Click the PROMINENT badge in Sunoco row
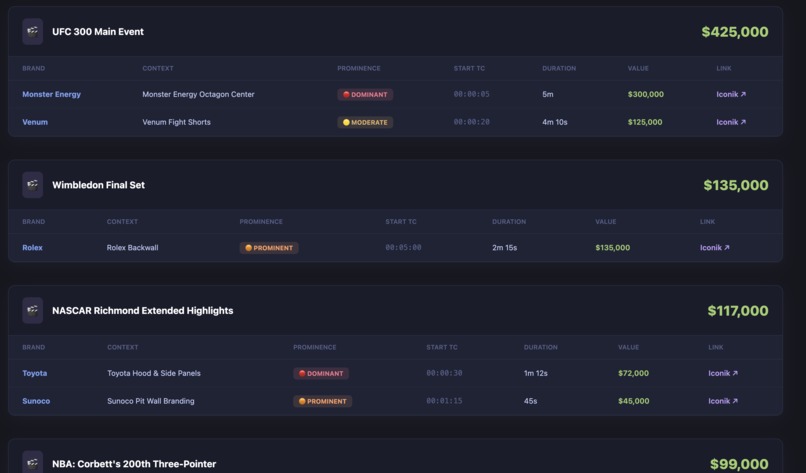Screen dimensions: 806x473 (x=322, y=401)
